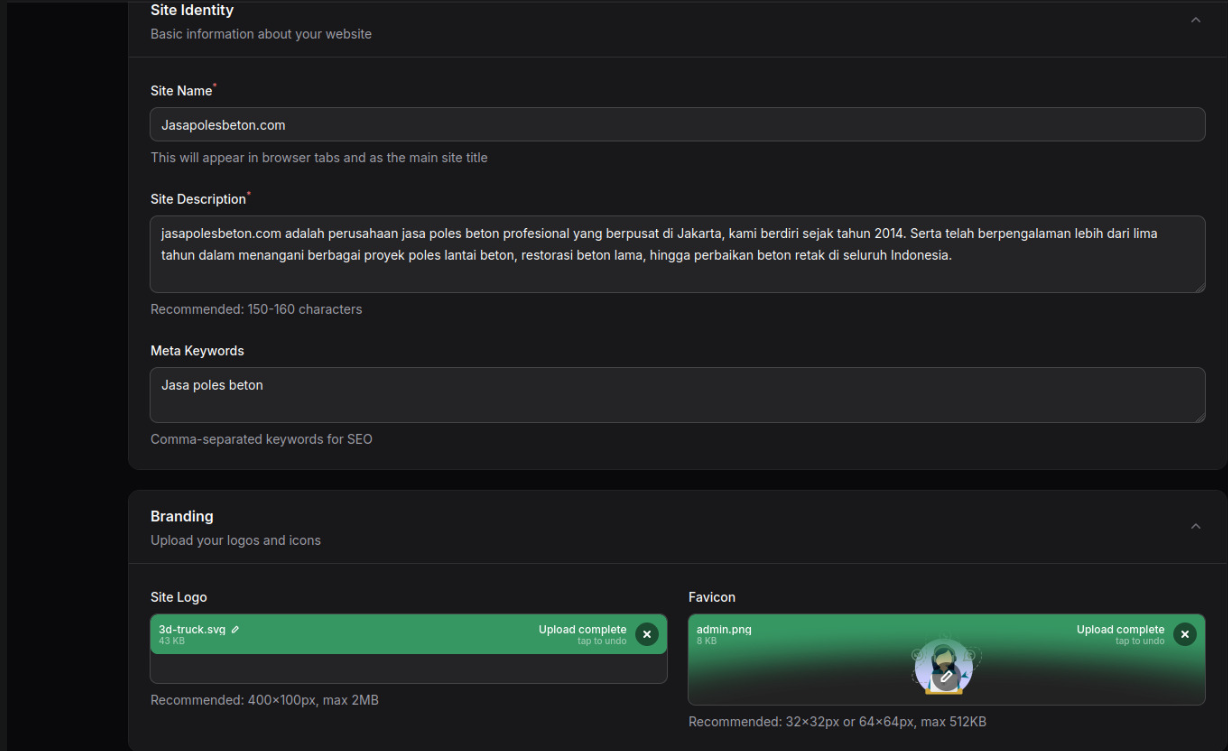Collapse the Site Identity section chevron
The height and width of the screenshot is (751, 1228).
pyautogui.click(x=1195, y=21)
